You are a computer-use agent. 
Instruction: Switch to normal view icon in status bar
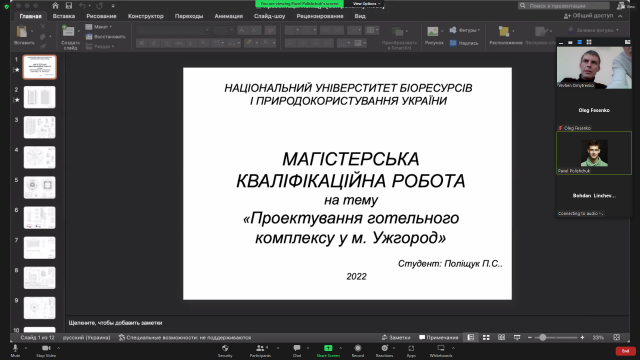[471, 338]
